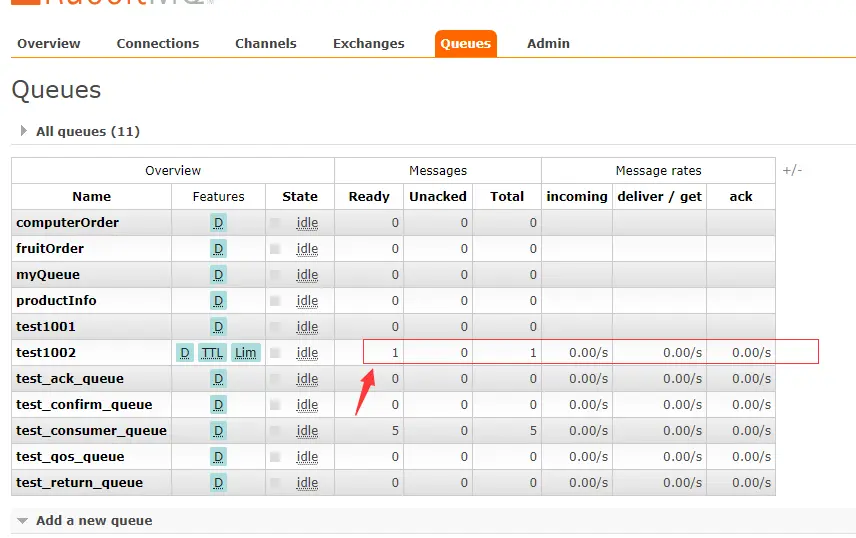Click the TTL feature badge for test1002
The height and width of the screenshot is (538, 856).
(212, 353)
